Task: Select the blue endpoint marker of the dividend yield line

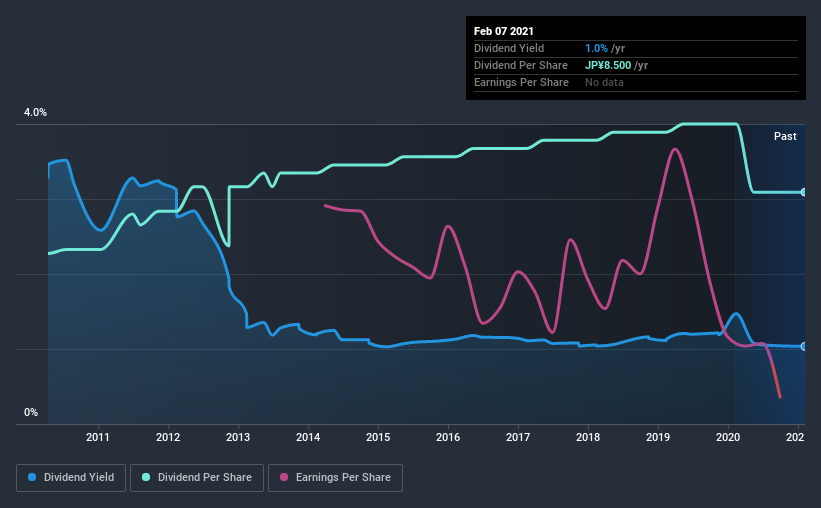Action: click(803, 347)
